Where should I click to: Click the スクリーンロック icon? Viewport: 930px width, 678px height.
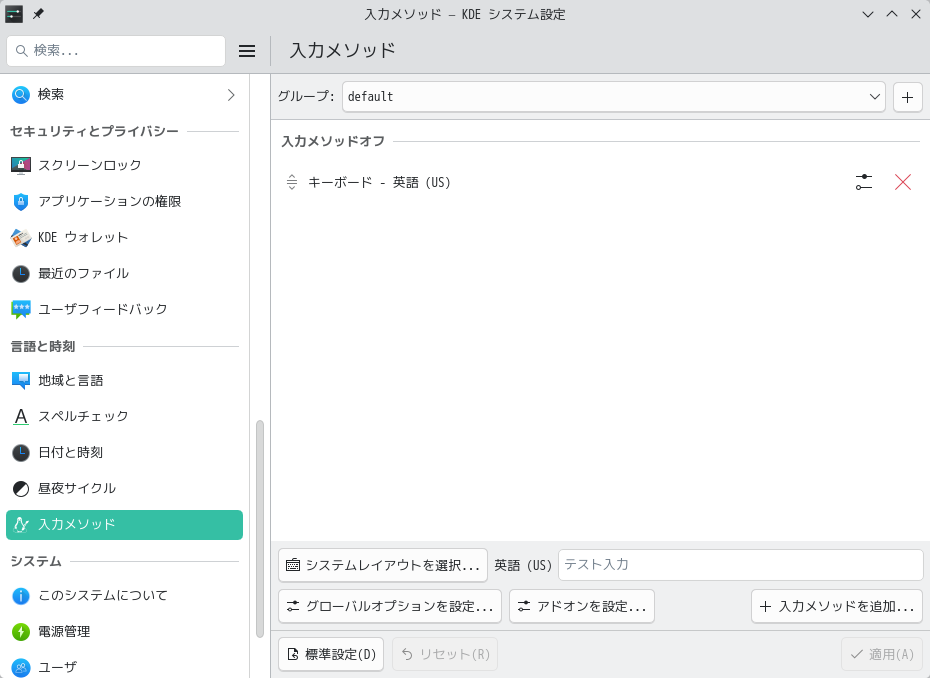point(21,165)
